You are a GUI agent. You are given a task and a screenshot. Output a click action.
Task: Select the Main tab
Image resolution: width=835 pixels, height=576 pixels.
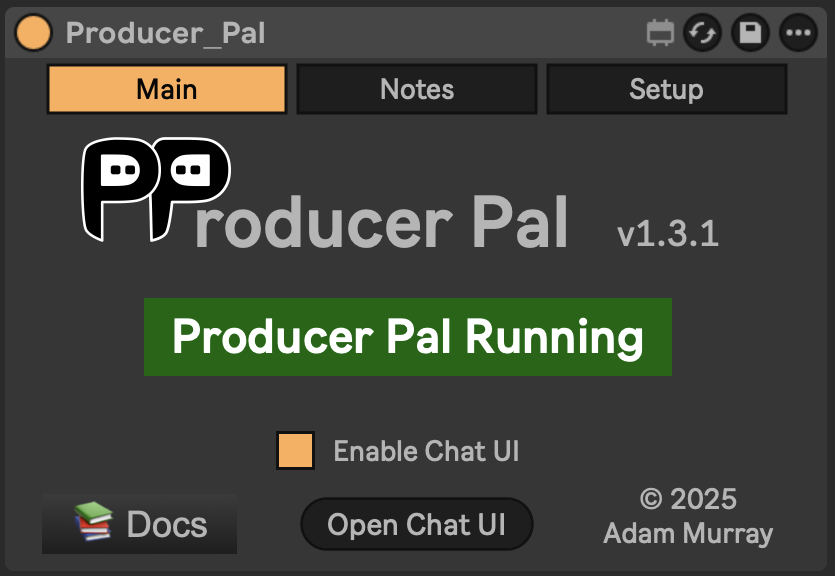click(166, 89)
